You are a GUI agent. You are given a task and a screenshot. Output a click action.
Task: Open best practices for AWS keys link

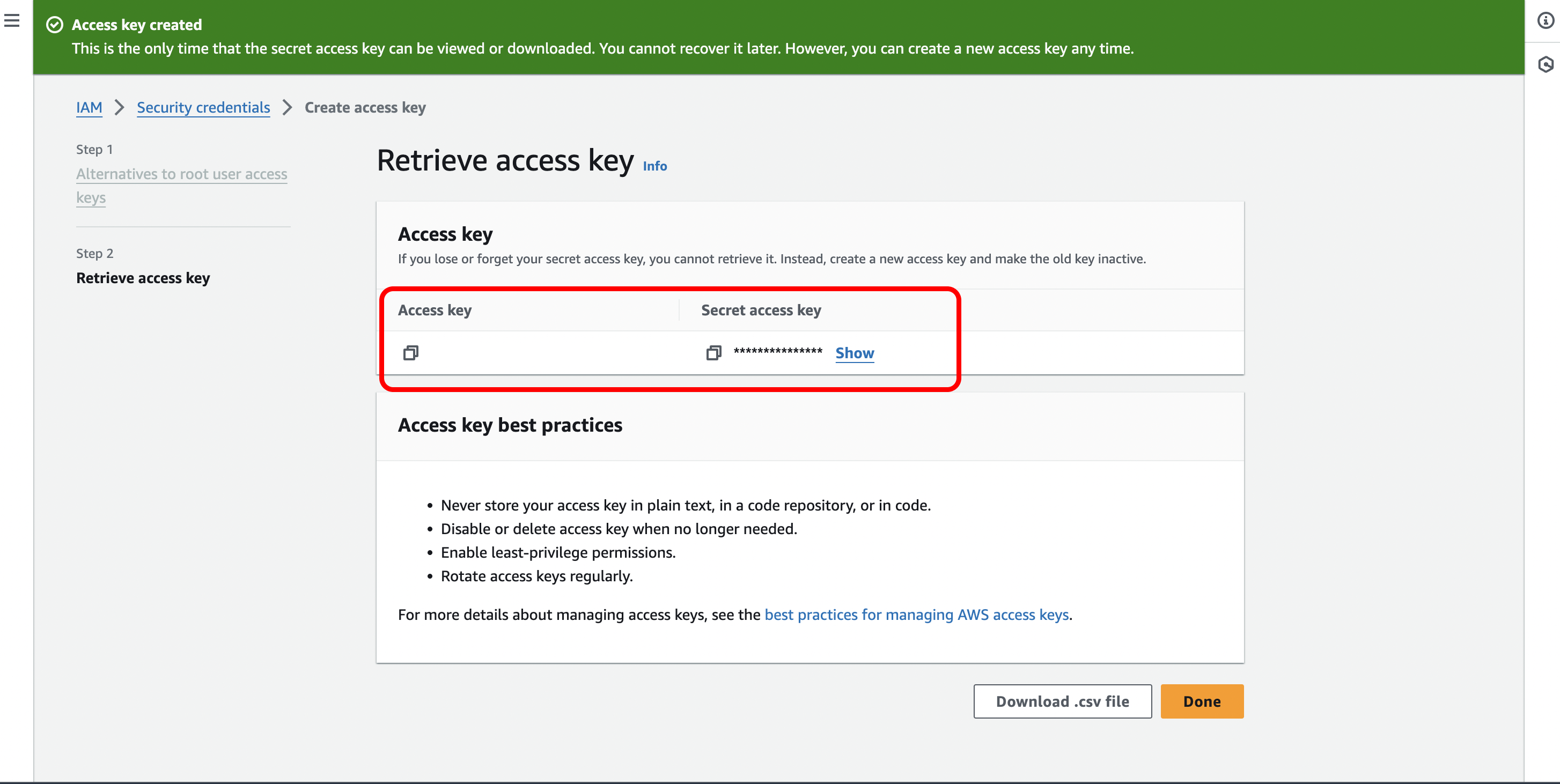pos(916,615)
